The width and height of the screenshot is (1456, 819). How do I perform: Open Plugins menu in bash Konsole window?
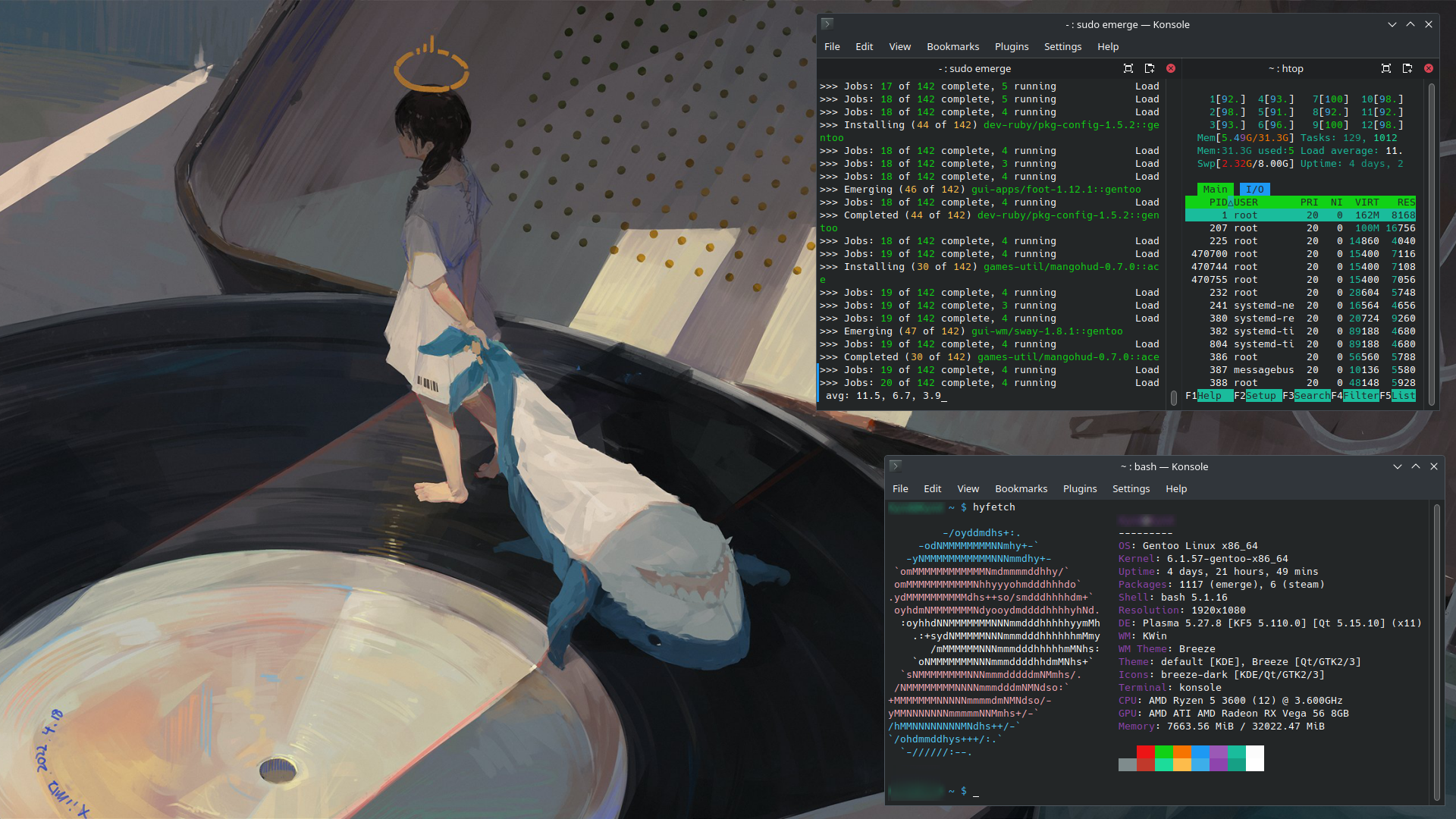[1080, 489]
